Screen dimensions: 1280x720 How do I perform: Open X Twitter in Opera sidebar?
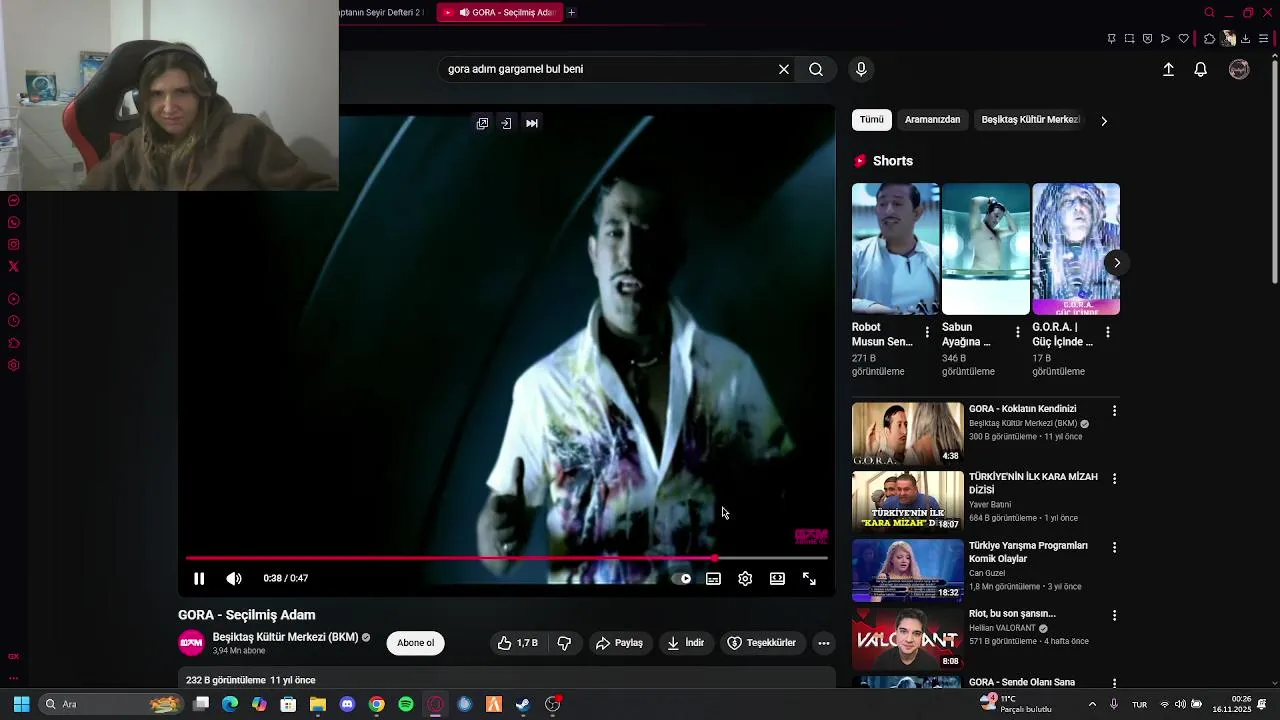14,266
